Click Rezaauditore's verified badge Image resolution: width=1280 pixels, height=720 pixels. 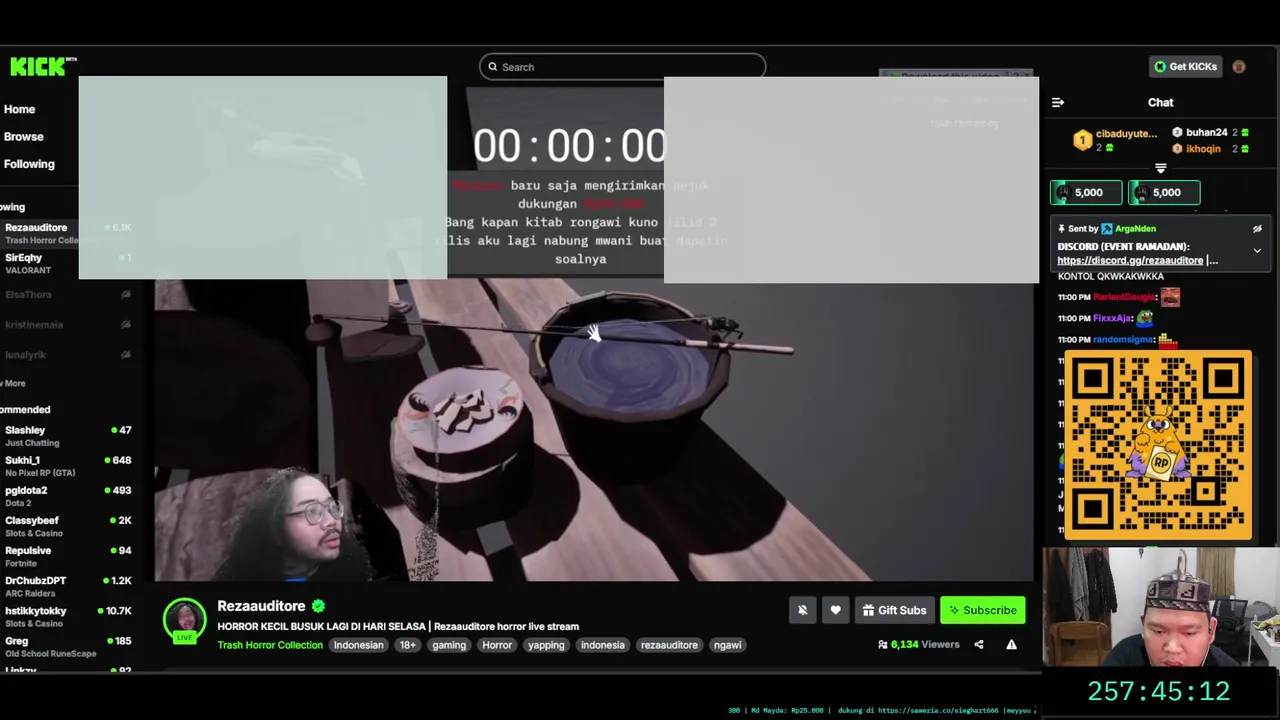pyautogui.click(x=318, y=606)
